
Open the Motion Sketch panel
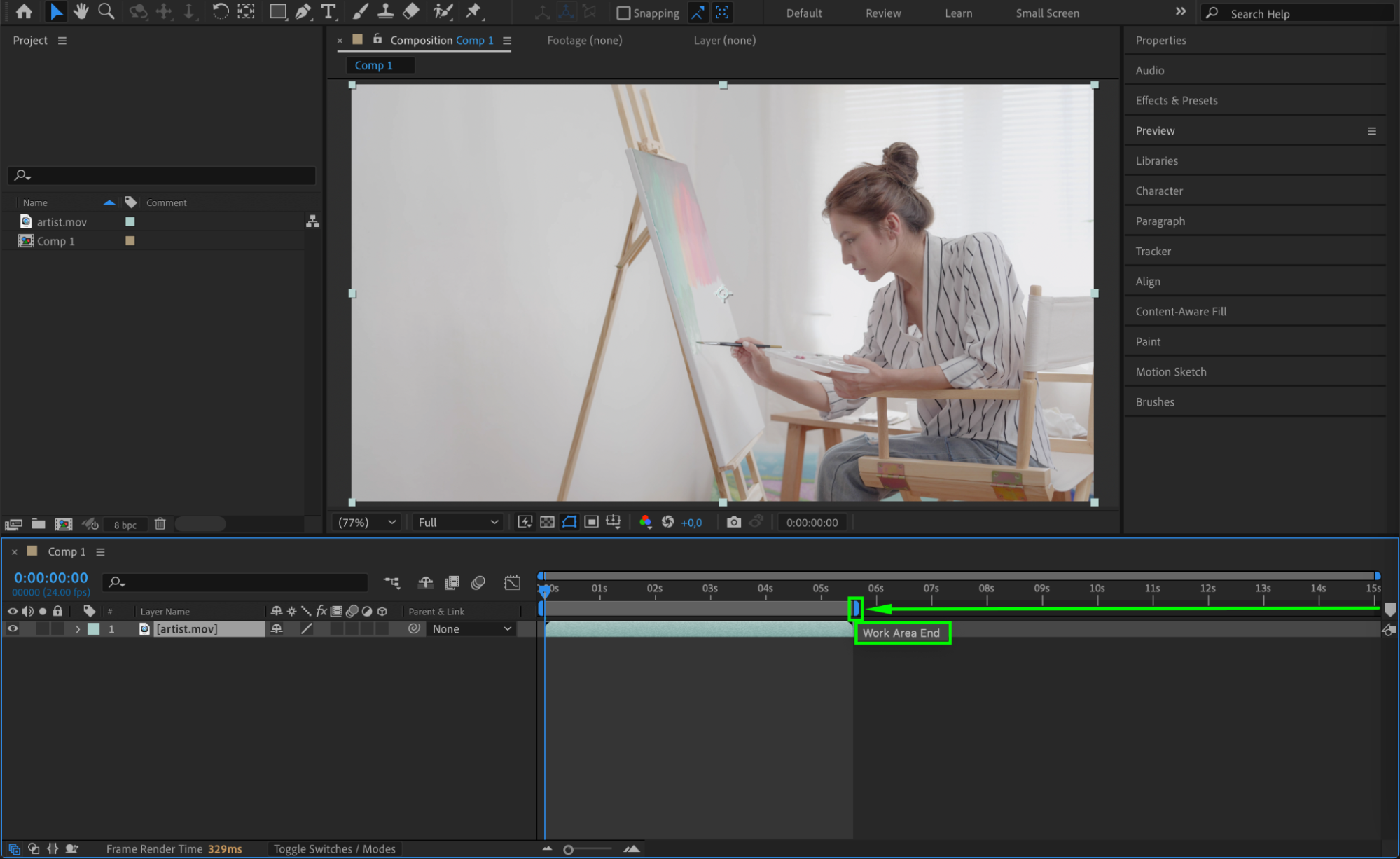tap(1171, 372)
